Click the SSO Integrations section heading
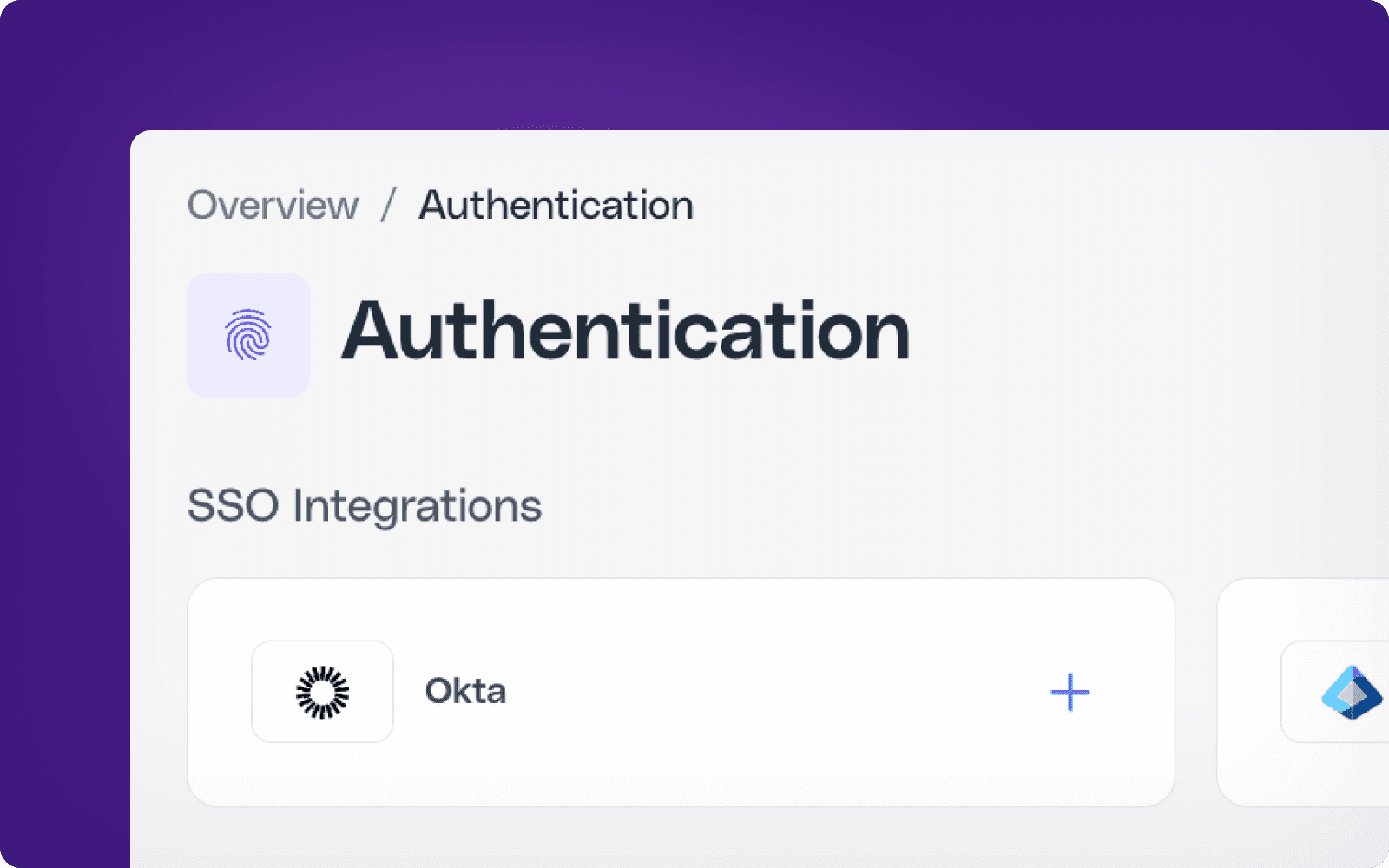 pos(365,506)
